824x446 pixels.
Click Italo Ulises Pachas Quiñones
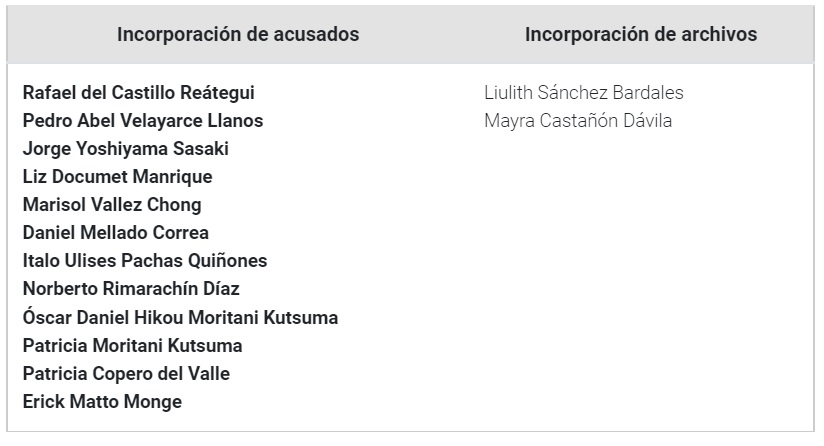pyautogui.click(x=144, y=261)
